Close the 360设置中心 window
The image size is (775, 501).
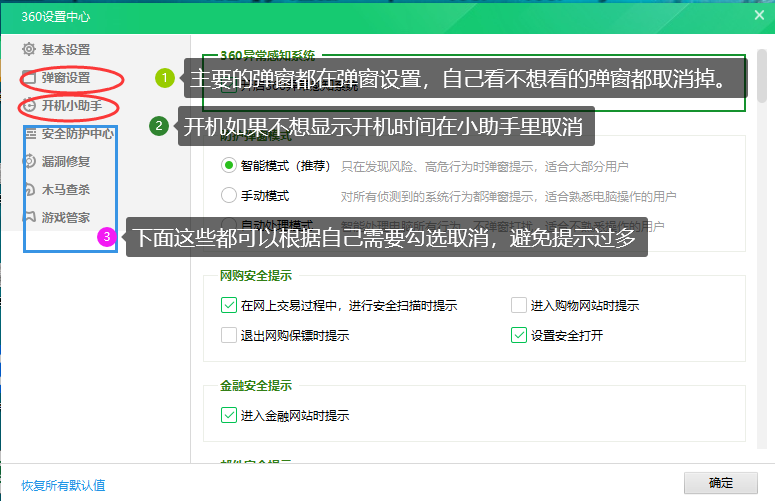[x=760, y=15]
